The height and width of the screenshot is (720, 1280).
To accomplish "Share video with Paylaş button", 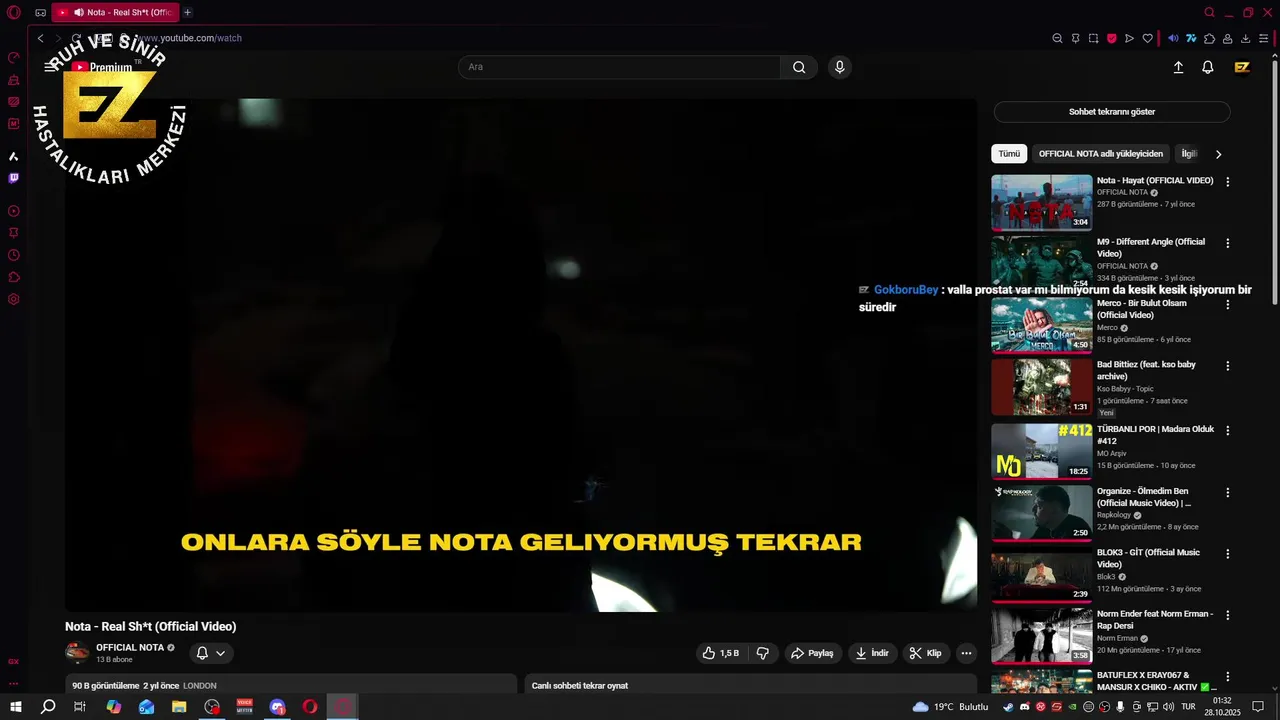I will click(x=812, y=653).
